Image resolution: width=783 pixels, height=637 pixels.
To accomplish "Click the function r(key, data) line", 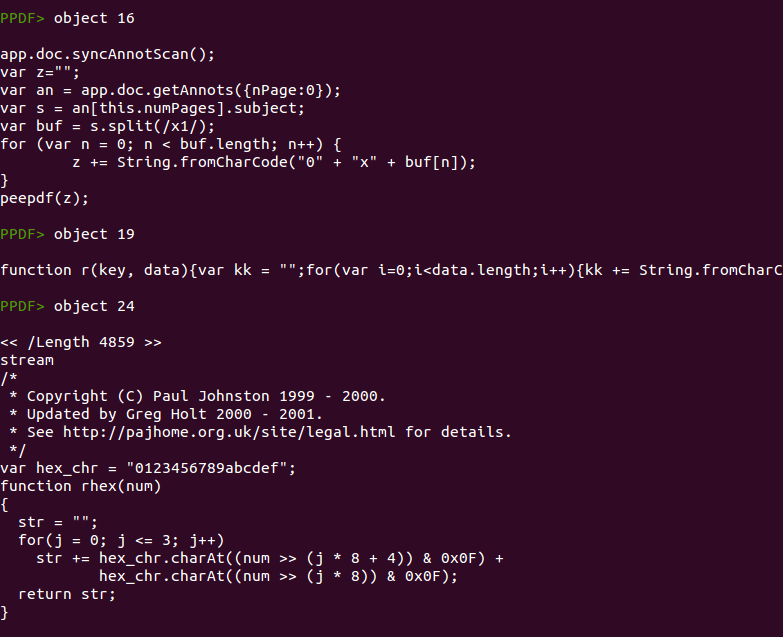I will (x=390, y=270).
